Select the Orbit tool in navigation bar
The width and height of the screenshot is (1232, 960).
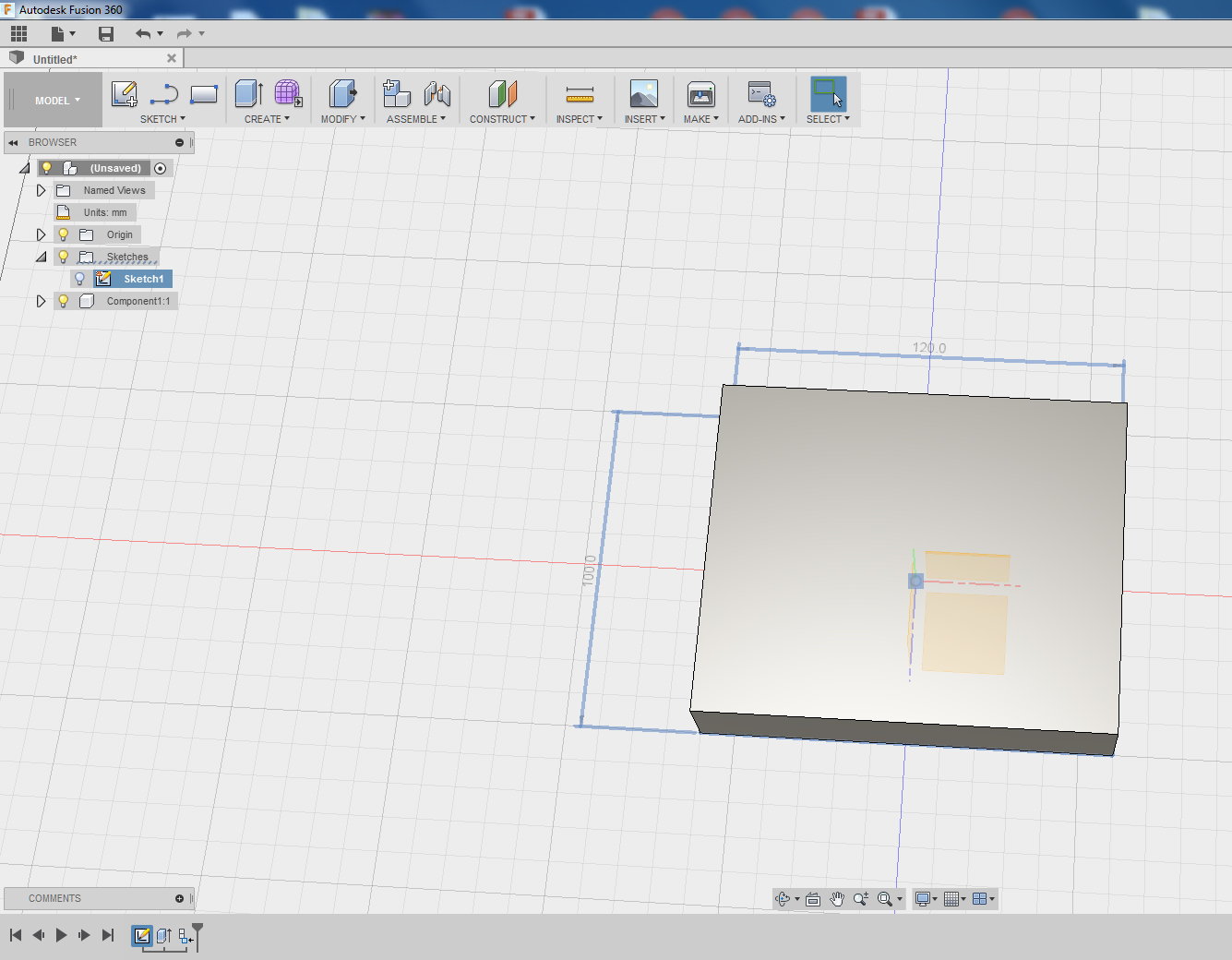click(x=783, y=898)
